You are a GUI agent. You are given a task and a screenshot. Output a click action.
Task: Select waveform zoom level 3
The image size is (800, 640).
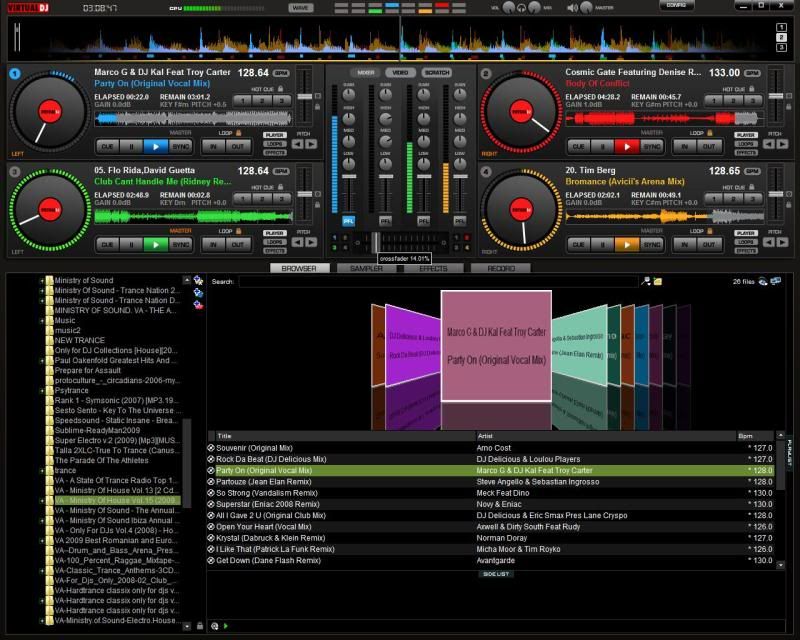coord(781,47)
